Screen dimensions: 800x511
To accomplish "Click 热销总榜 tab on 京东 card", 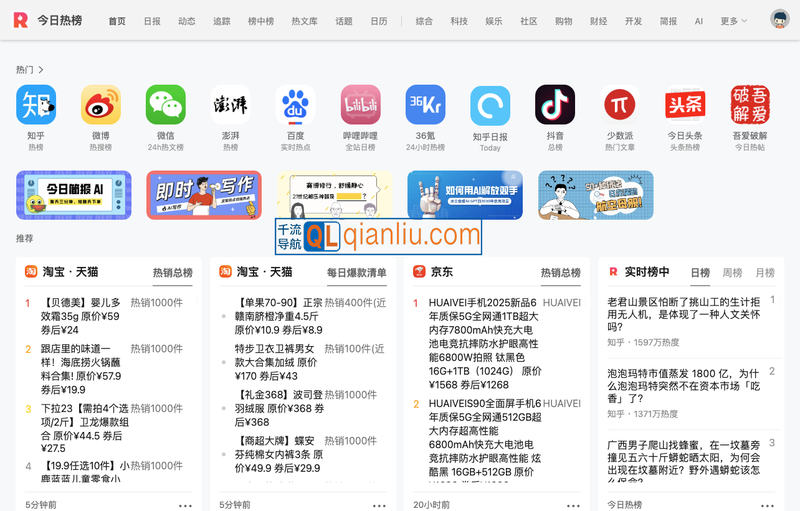I will [x=561, y=273].
